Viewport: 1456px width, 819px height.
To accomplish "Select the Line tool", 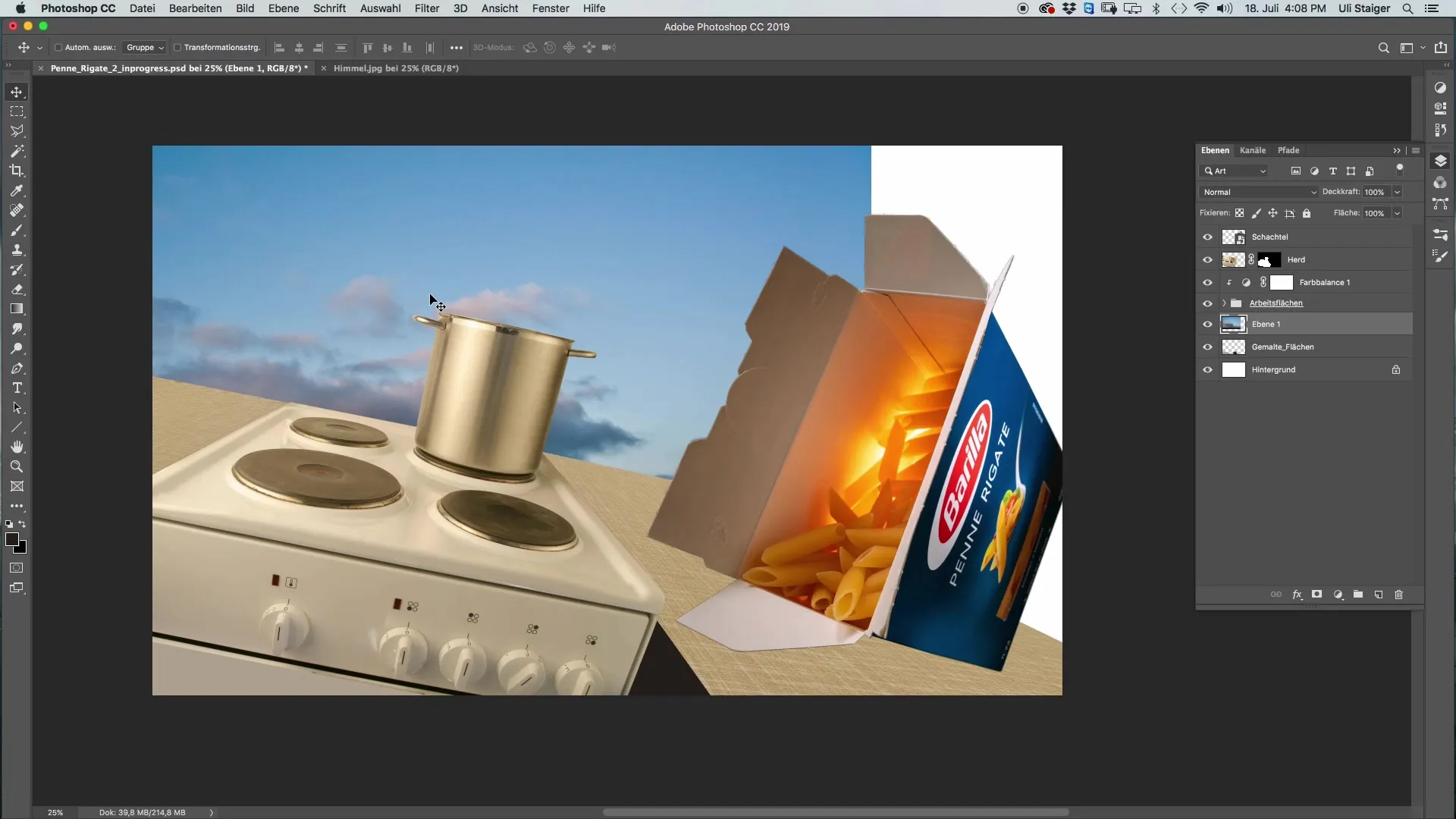I will pos(17,427).
